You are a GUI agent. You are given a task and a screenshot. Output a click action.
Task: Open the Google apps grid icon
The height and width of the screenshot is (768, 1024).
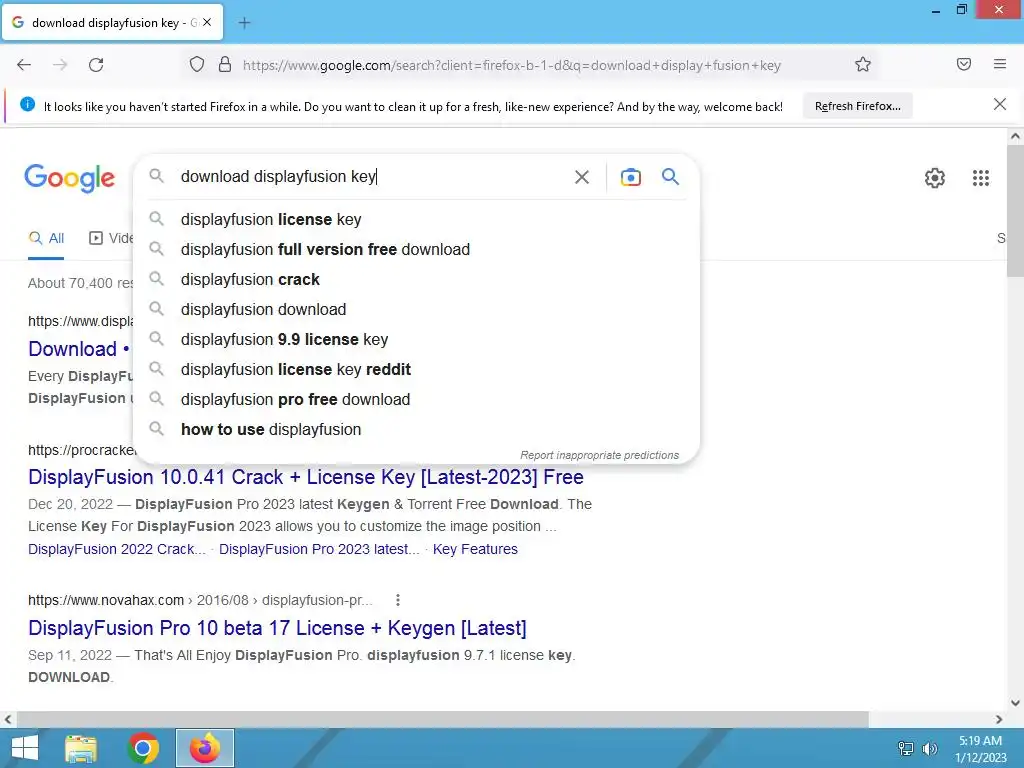tap(980, 178)
